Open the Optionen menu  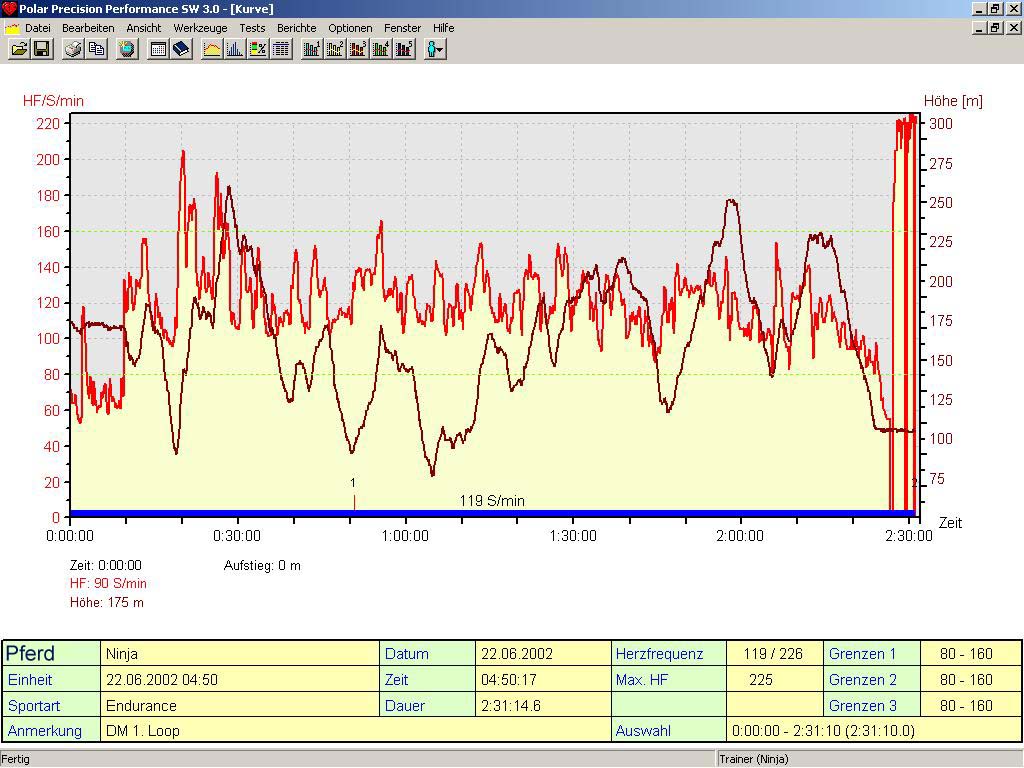(x=350, y=28)
